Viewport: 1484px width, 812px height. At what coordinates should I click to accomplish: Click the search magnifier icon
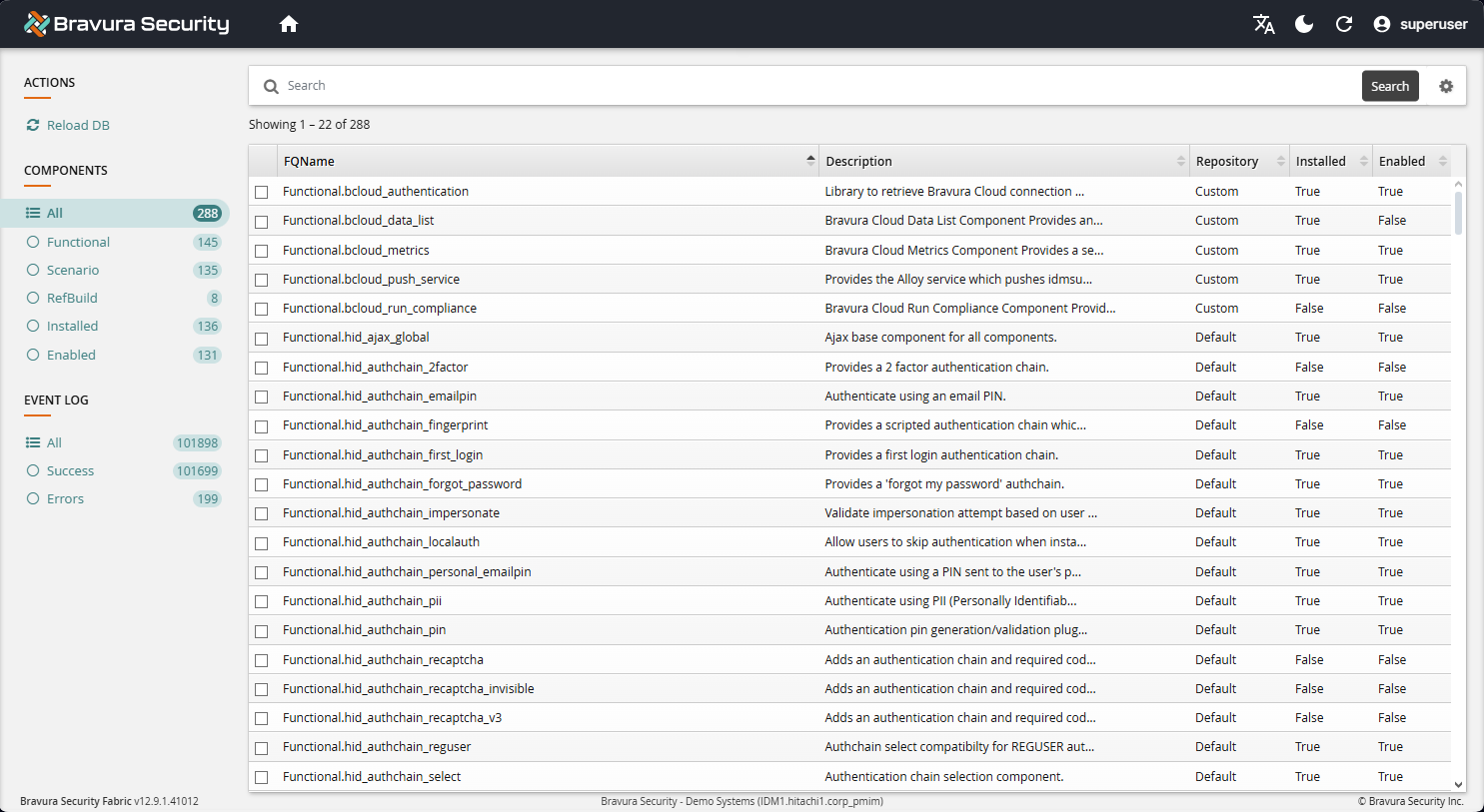click(x=271, y=86)
